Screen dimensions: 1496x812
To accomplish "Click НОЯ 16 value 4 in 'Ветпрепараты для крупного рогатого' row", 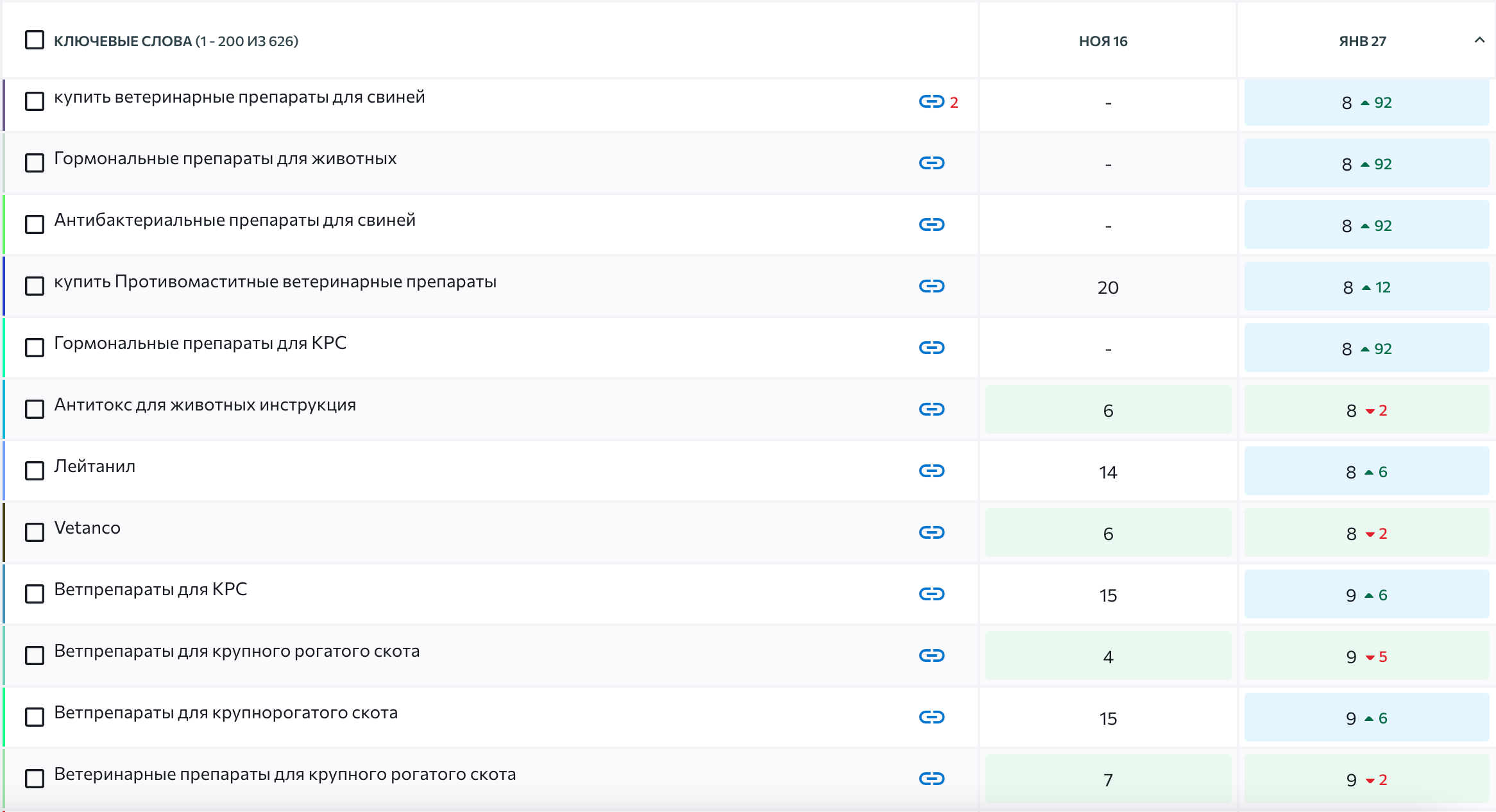I will [1108, 656].
